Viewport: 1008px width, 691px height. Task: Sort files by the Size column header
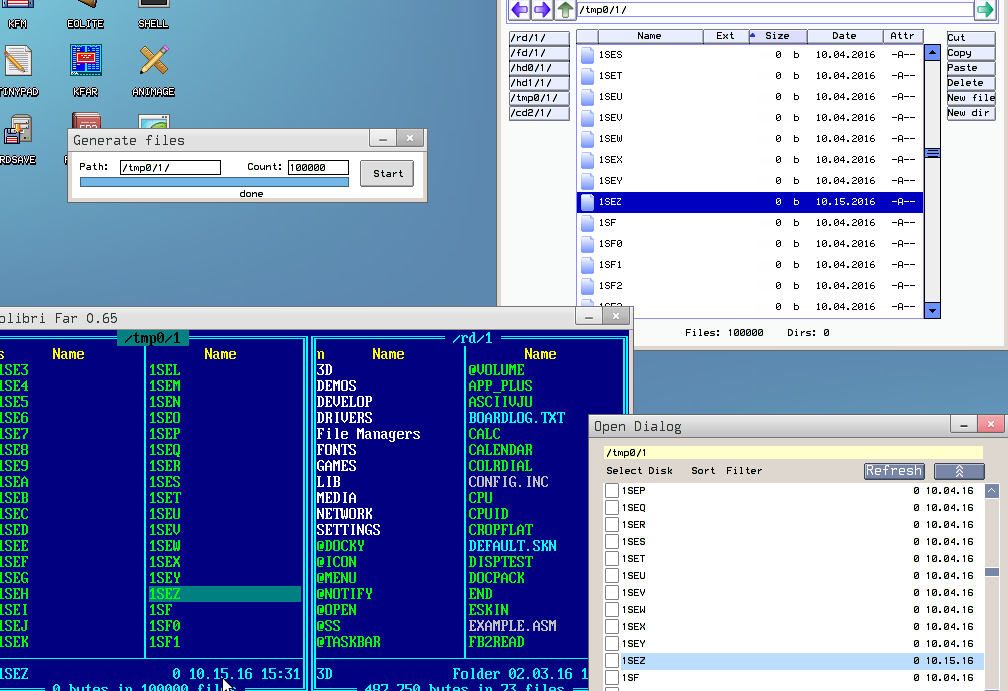(x=776, y=36)
